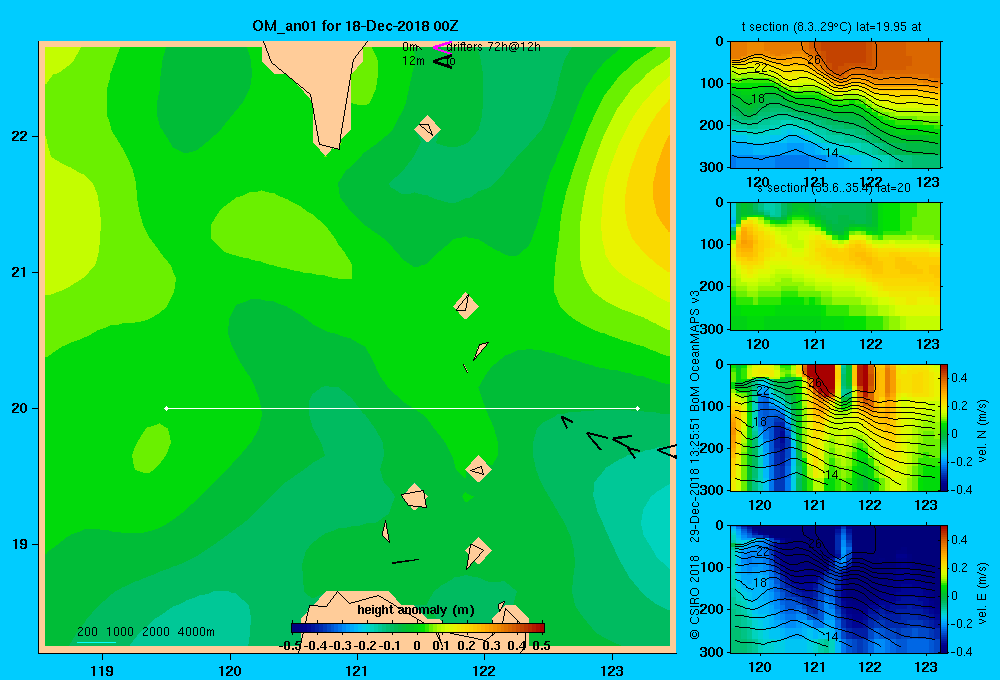
Task: Click the black 12m arrow legend symbol
Action: pyautogui.click(x=442, y=61)
